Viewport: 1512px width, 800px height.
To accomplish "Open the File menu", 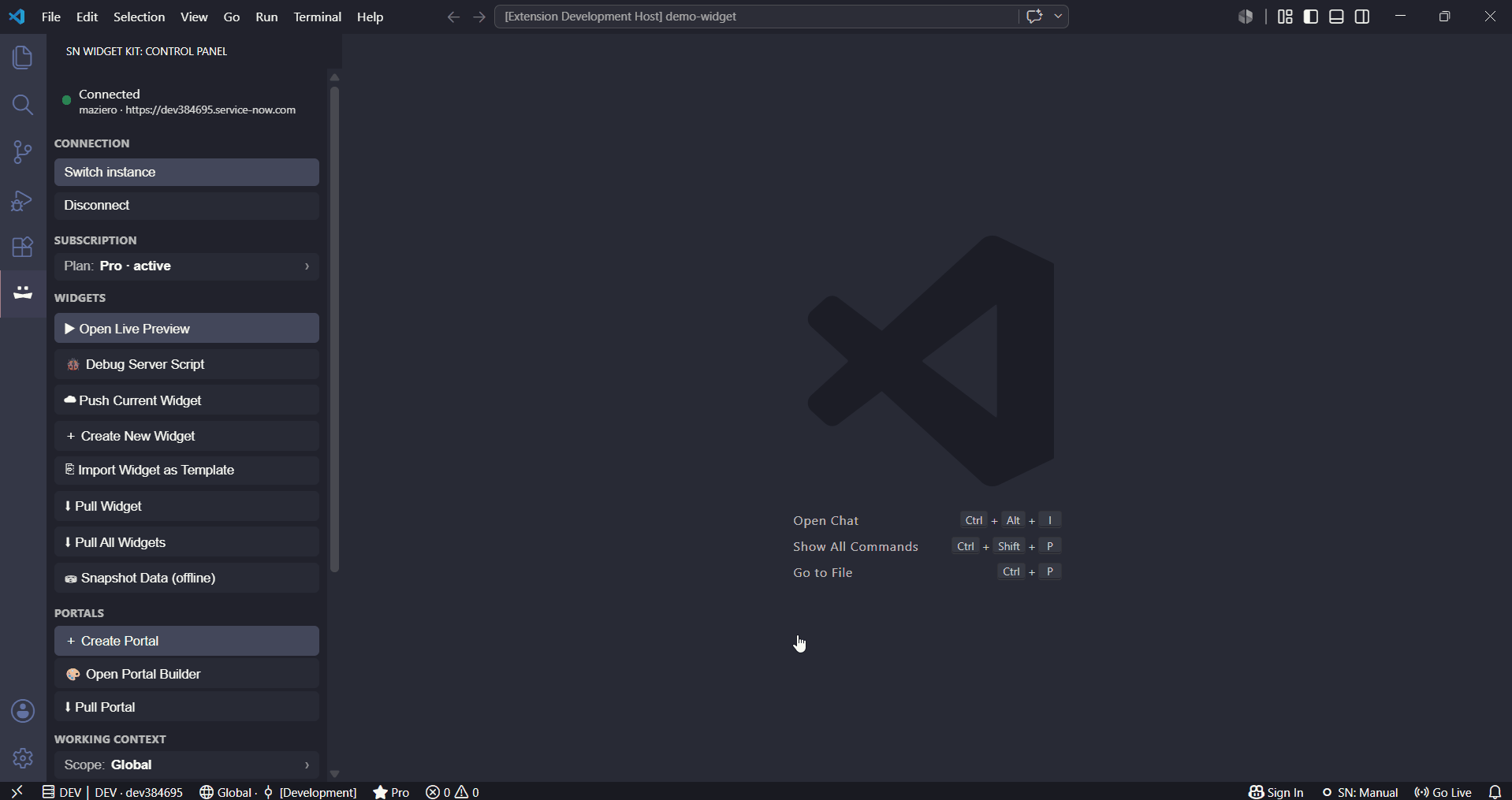I will [51, 17].
